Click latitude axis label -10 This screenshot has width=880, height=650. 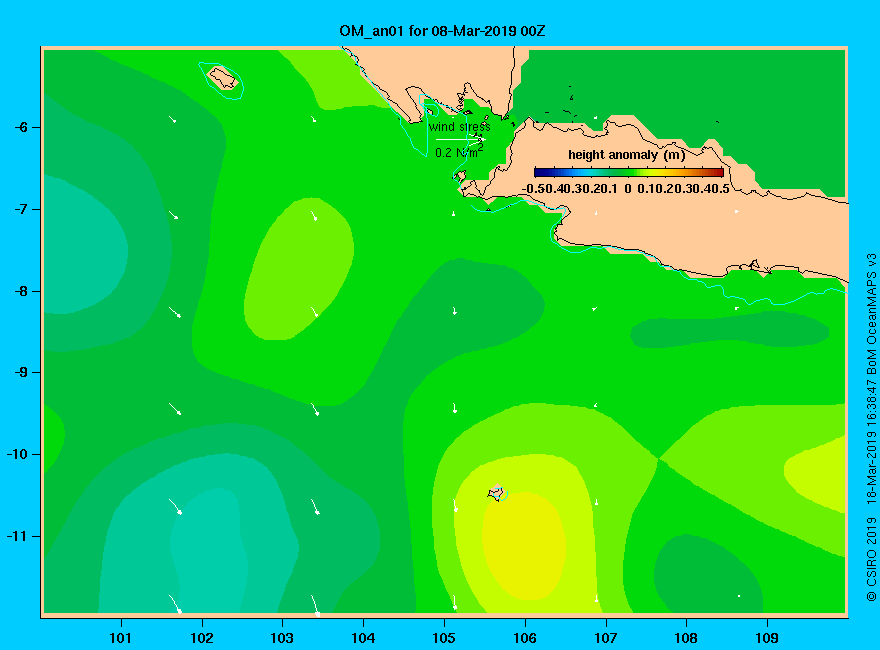tap(17, 454)
